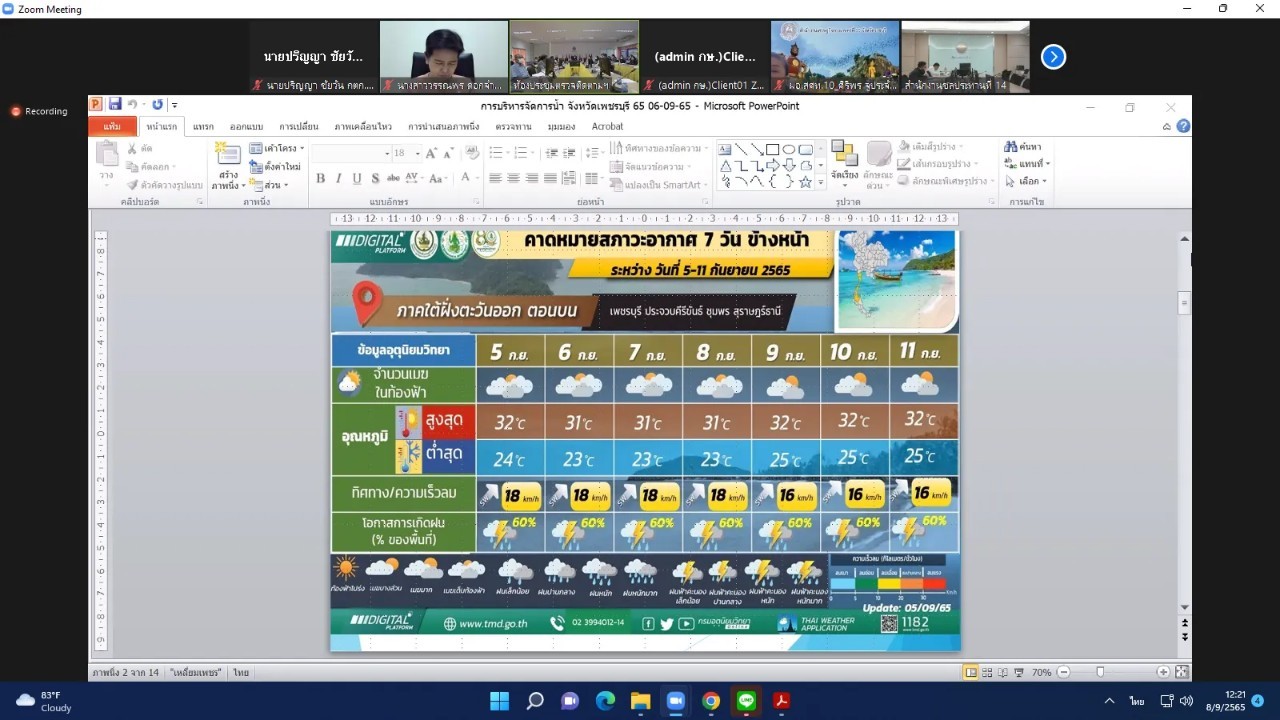
Task: Open the Acrobat ribbon tab
Action: [x=607, y=127]
